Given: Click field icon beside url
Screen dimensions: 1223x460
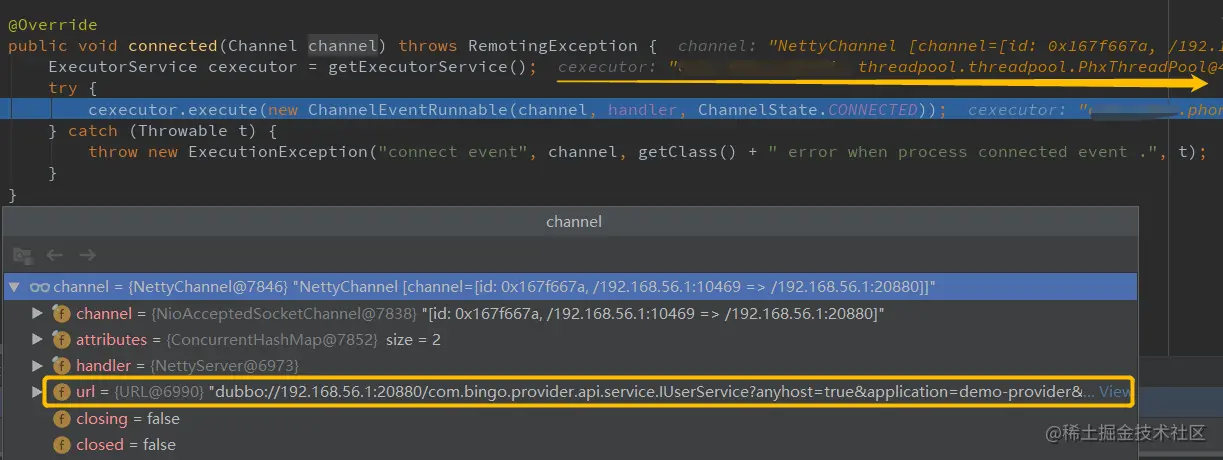Looking at the screenshot, I should pos(61,392).
